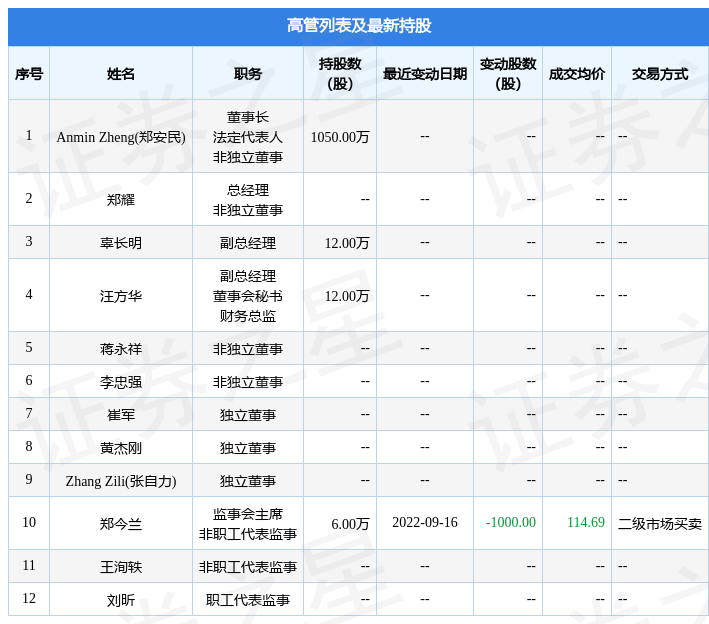The image size is (709, 624).
Task: Click 王洵轶's 非职工代表监事 position cell
Action: [248, 567]
